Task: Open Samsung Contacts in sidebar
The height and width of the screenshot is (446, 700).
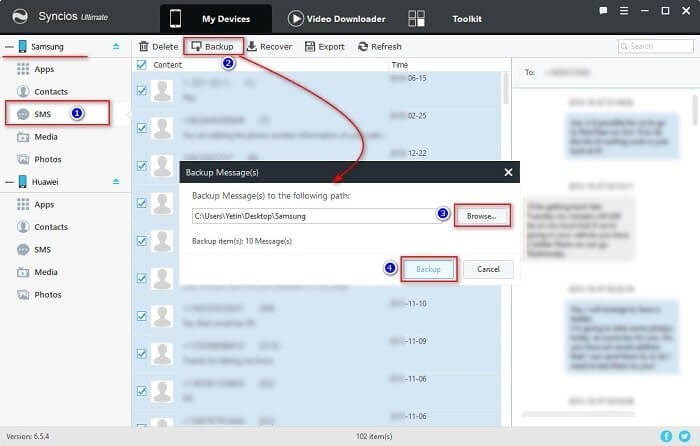Action: point(50,91)
